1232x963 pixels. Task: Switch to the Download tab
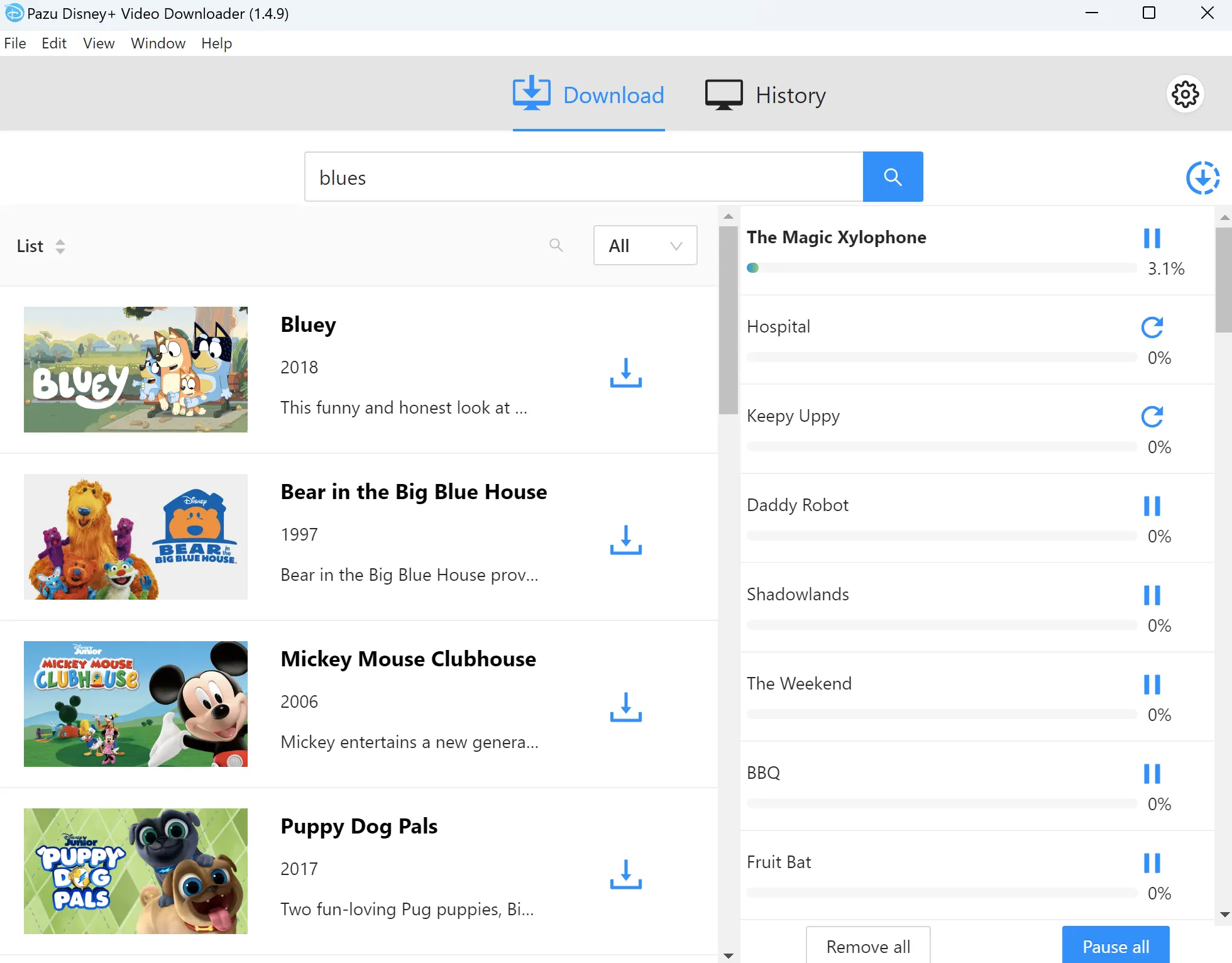point(588,96)
